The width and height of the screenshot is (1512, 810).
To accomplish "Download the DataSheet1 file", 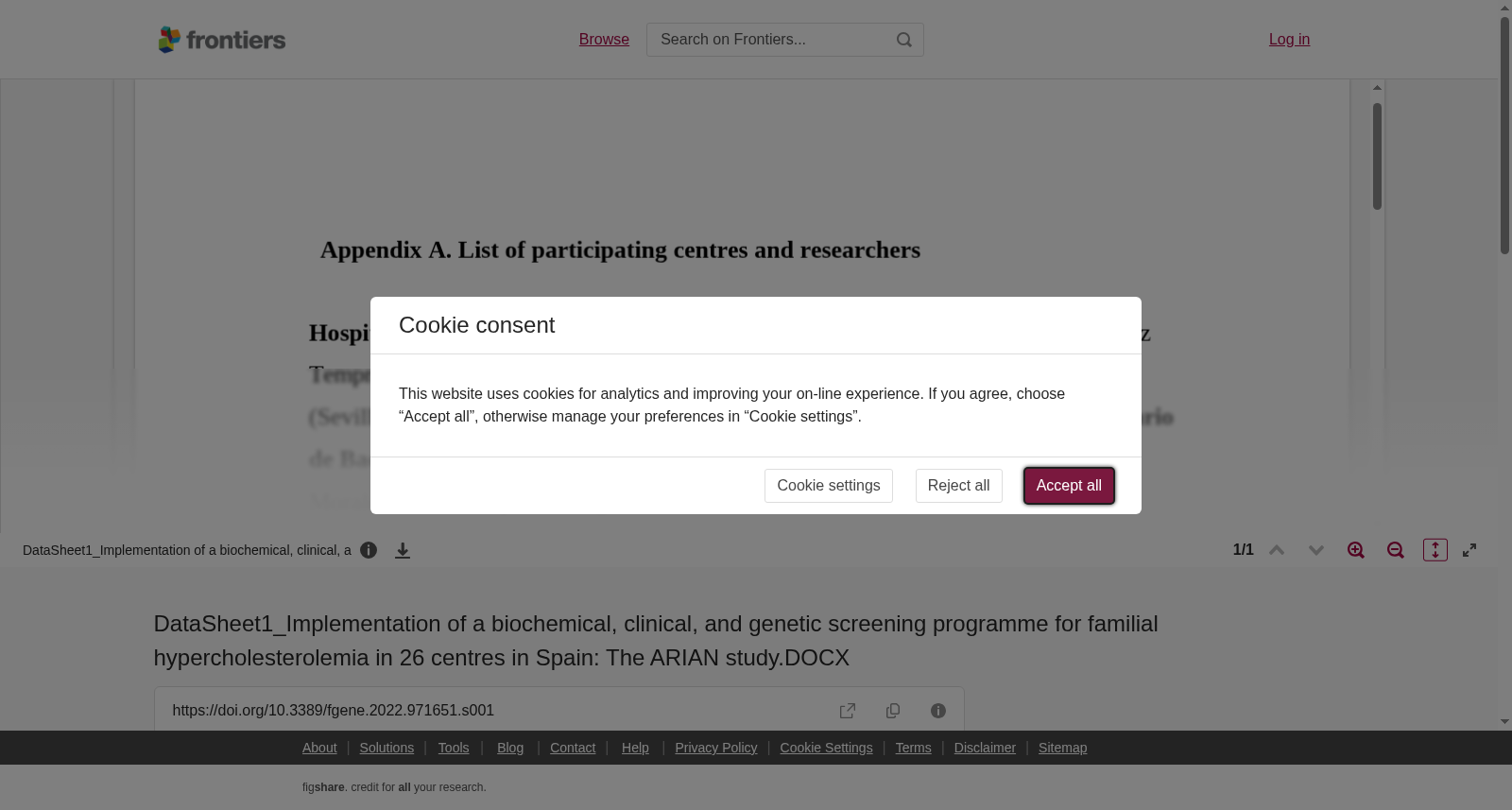I will pyautogui.click(x=403, y=550).
